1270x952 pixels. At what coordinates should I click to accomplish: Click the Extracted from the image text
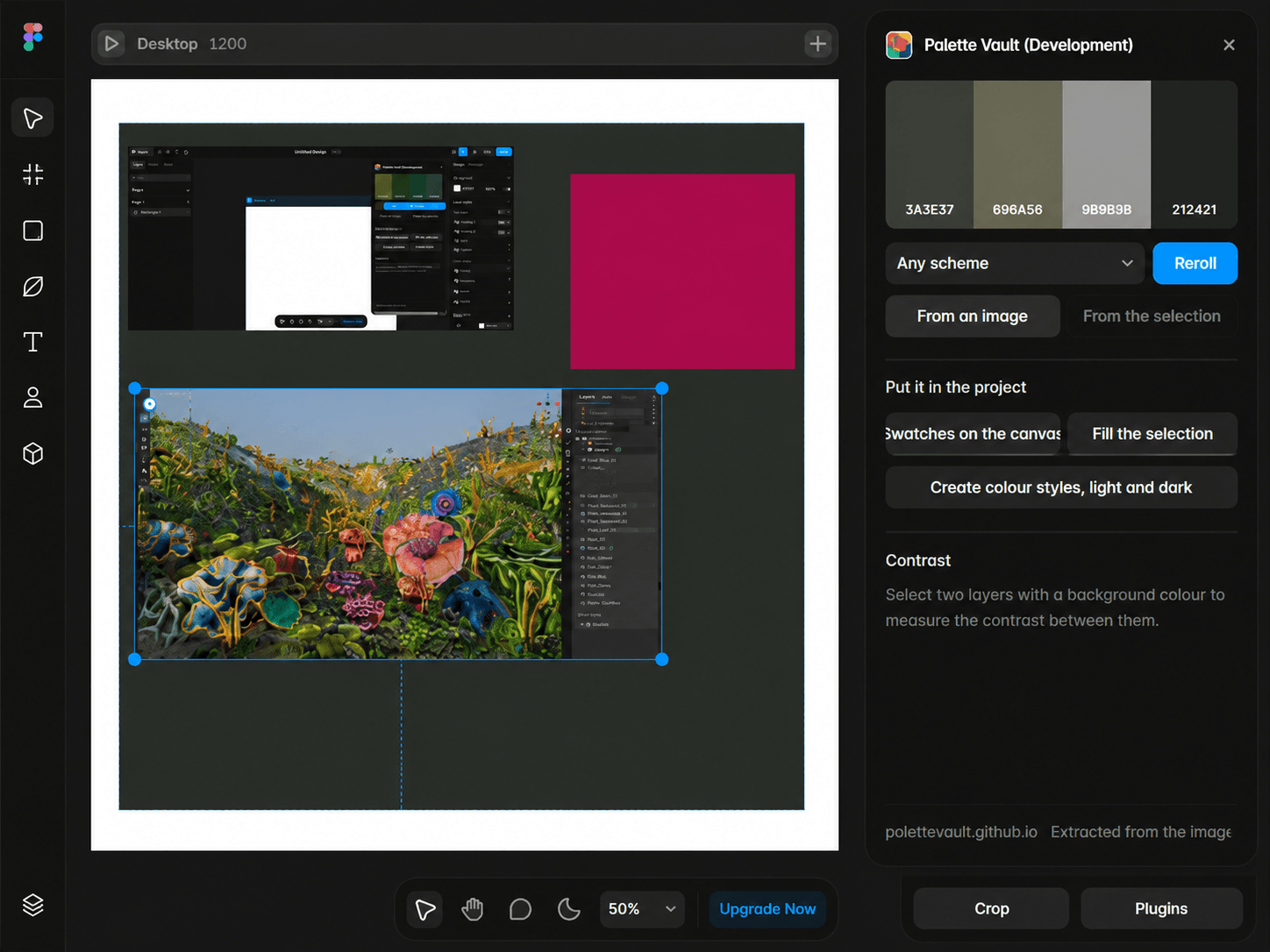[x=1141, y=832]
